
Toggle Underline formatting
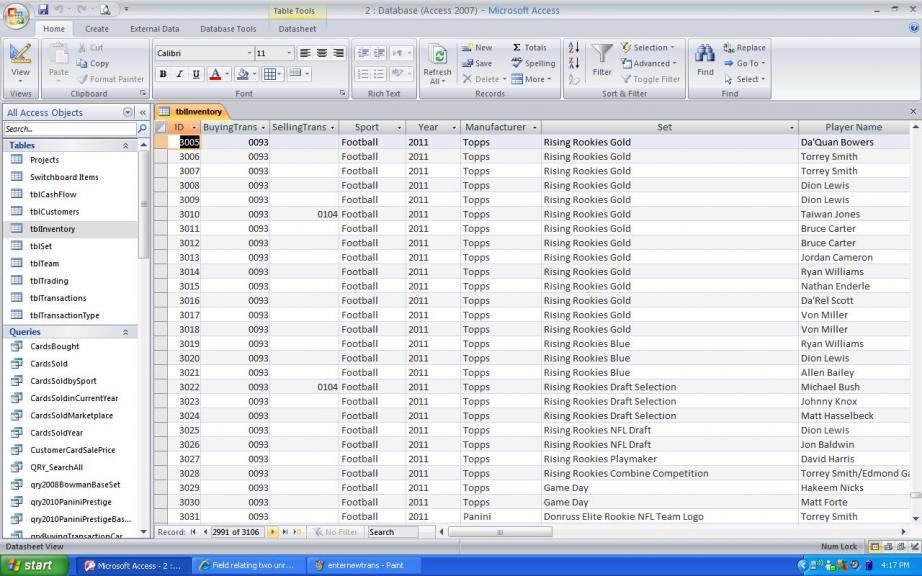pos(196,74)
